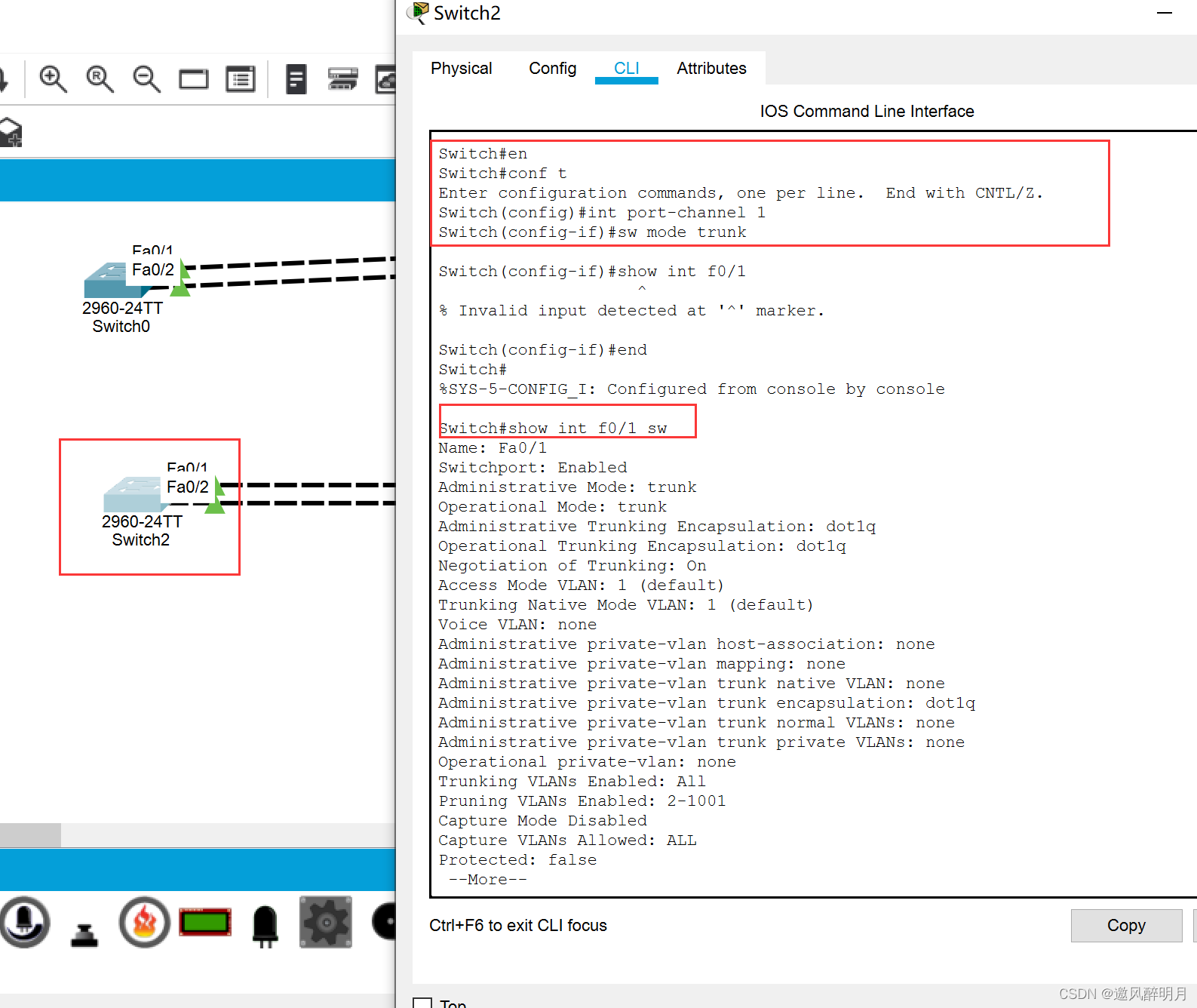Select the push button component

[x=84, y=934]
